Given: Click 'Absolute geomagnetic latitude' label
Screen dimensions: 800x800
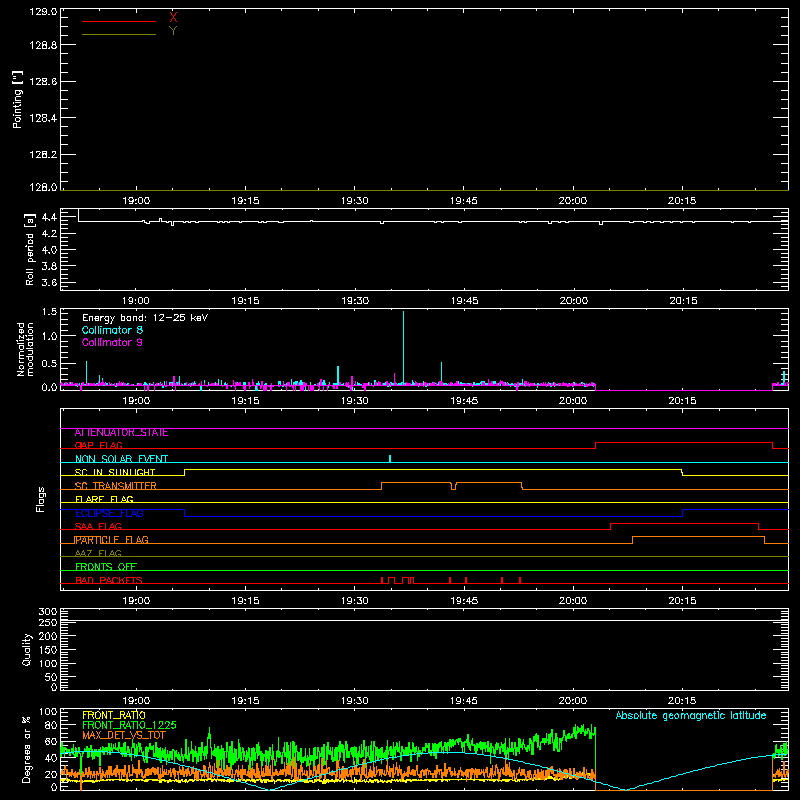Looking at the screenshot, I should click(x=691, y=716).
